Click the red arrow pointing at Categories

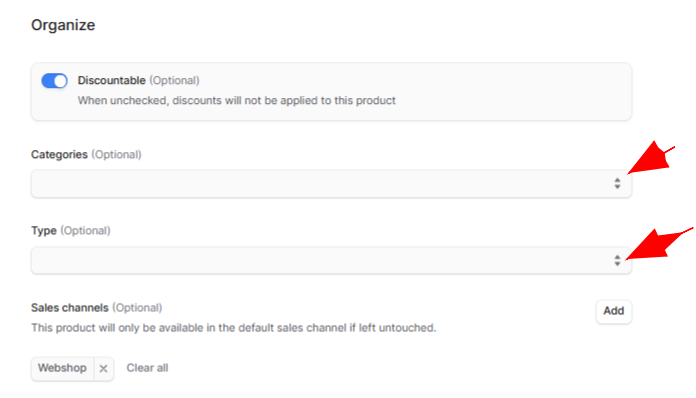651,158
